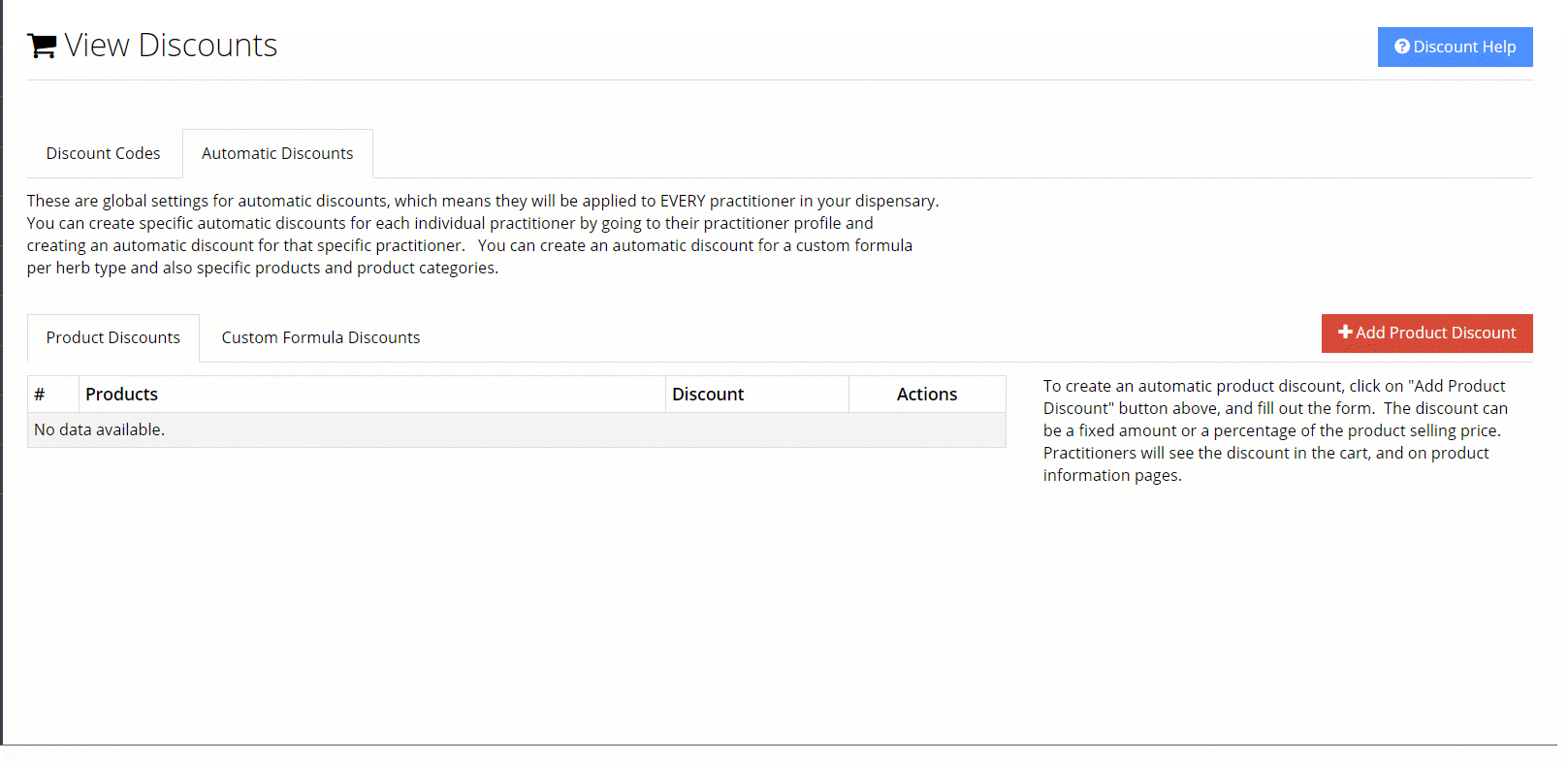Select the Automatic Discounts tab
This screenshot has height=762, width=1568.
coord(277,153)
